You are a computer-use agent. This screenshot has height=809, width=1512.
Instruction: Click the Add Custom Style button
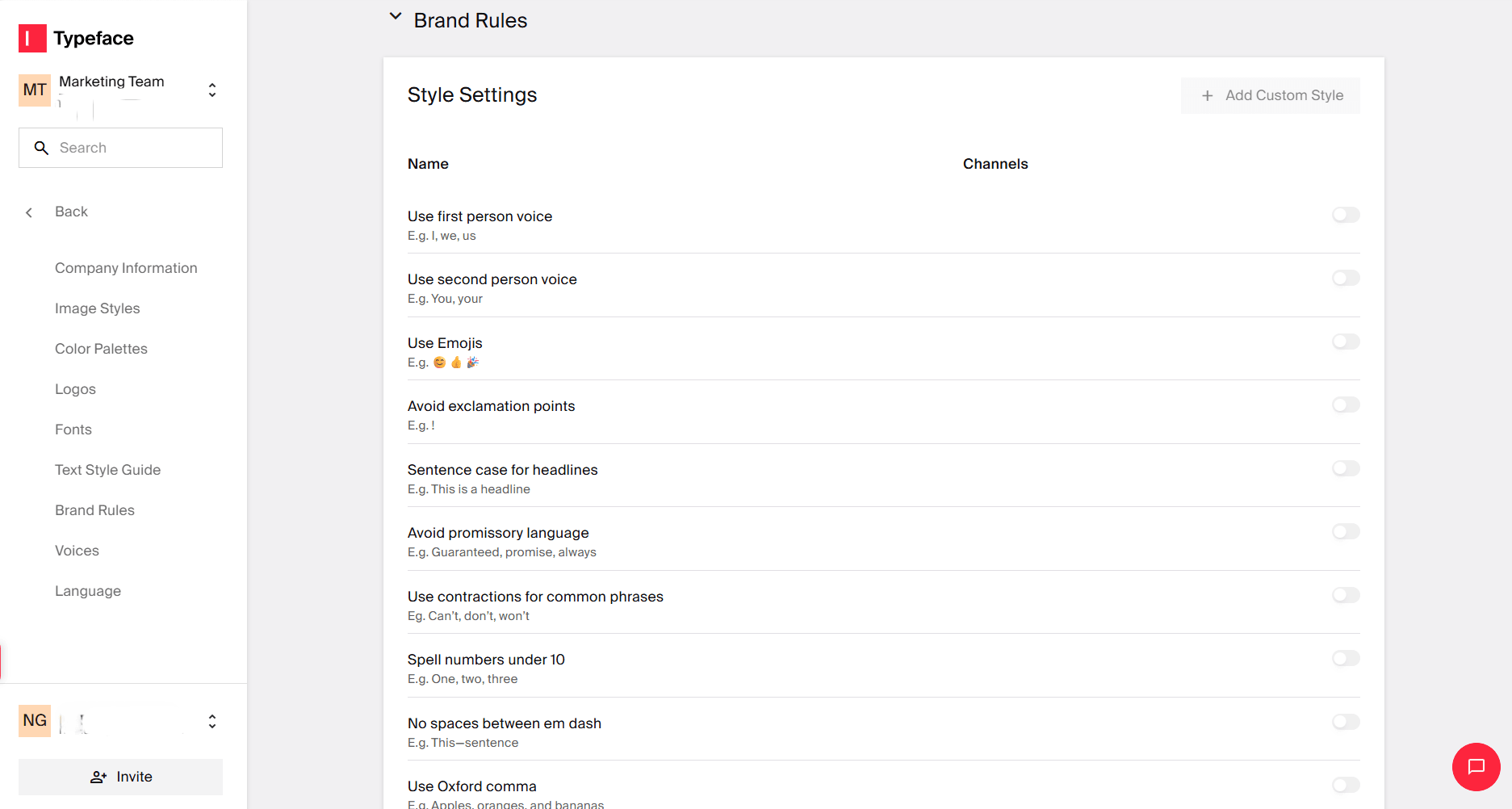coord(1270,95)
